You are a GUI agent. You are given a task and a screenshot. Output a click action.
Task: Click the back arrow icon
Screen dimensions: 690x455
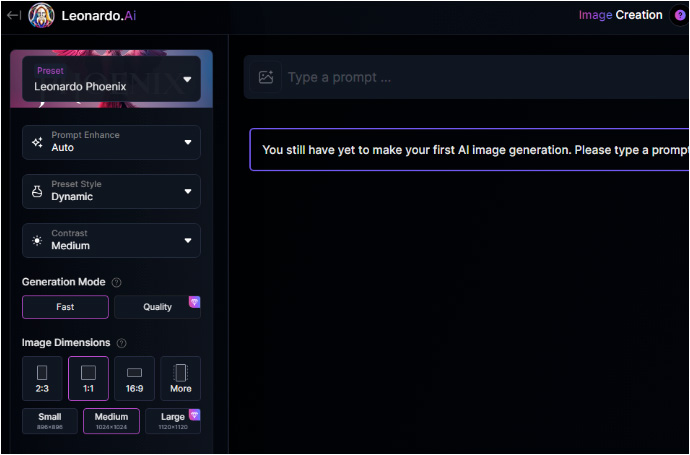click(x=12, y=15)
